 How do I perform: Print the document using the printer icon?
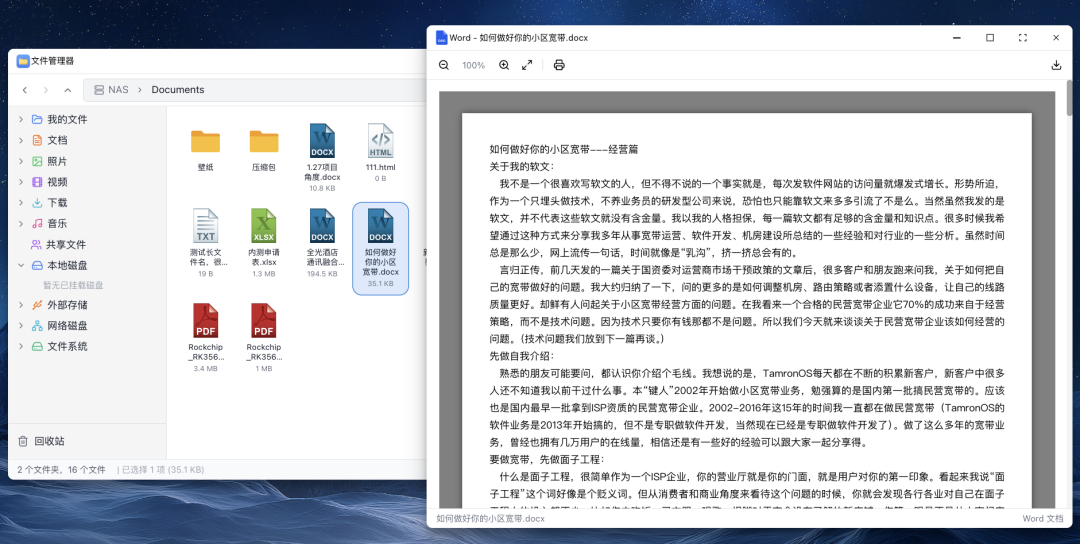[x=559, y=65]
